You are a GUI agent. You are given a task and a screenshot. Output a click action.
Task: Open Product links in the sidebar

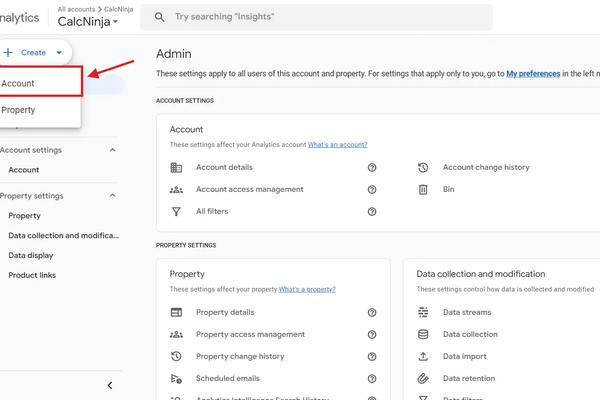32,275
